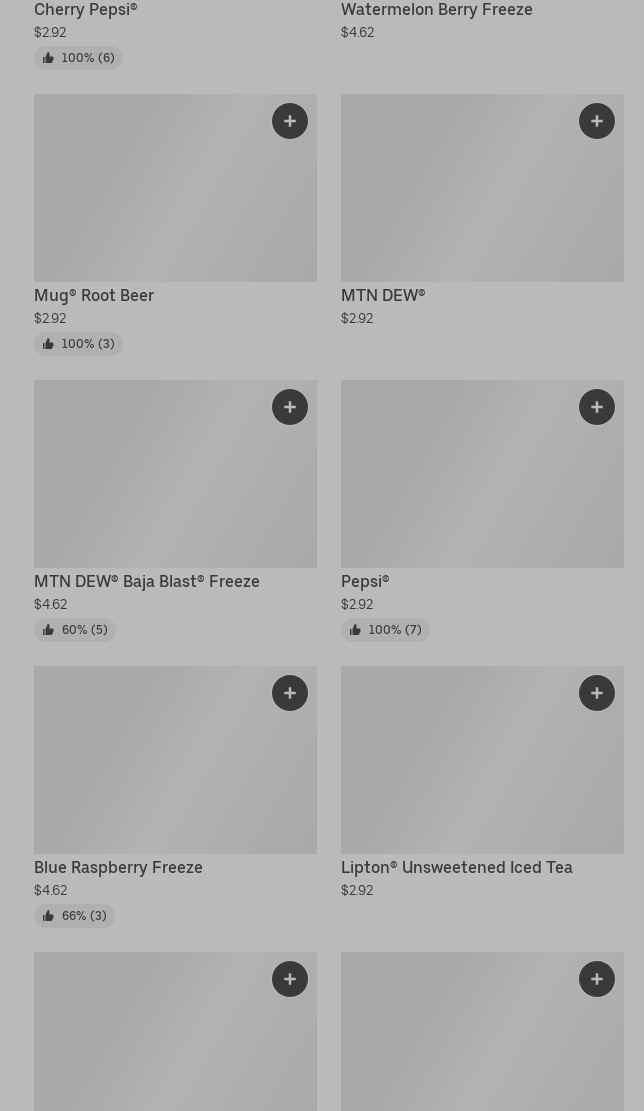Open the Watermelon Berry Freeze title
This screenshot has width=644, height=1111.
tap(436, 10)
